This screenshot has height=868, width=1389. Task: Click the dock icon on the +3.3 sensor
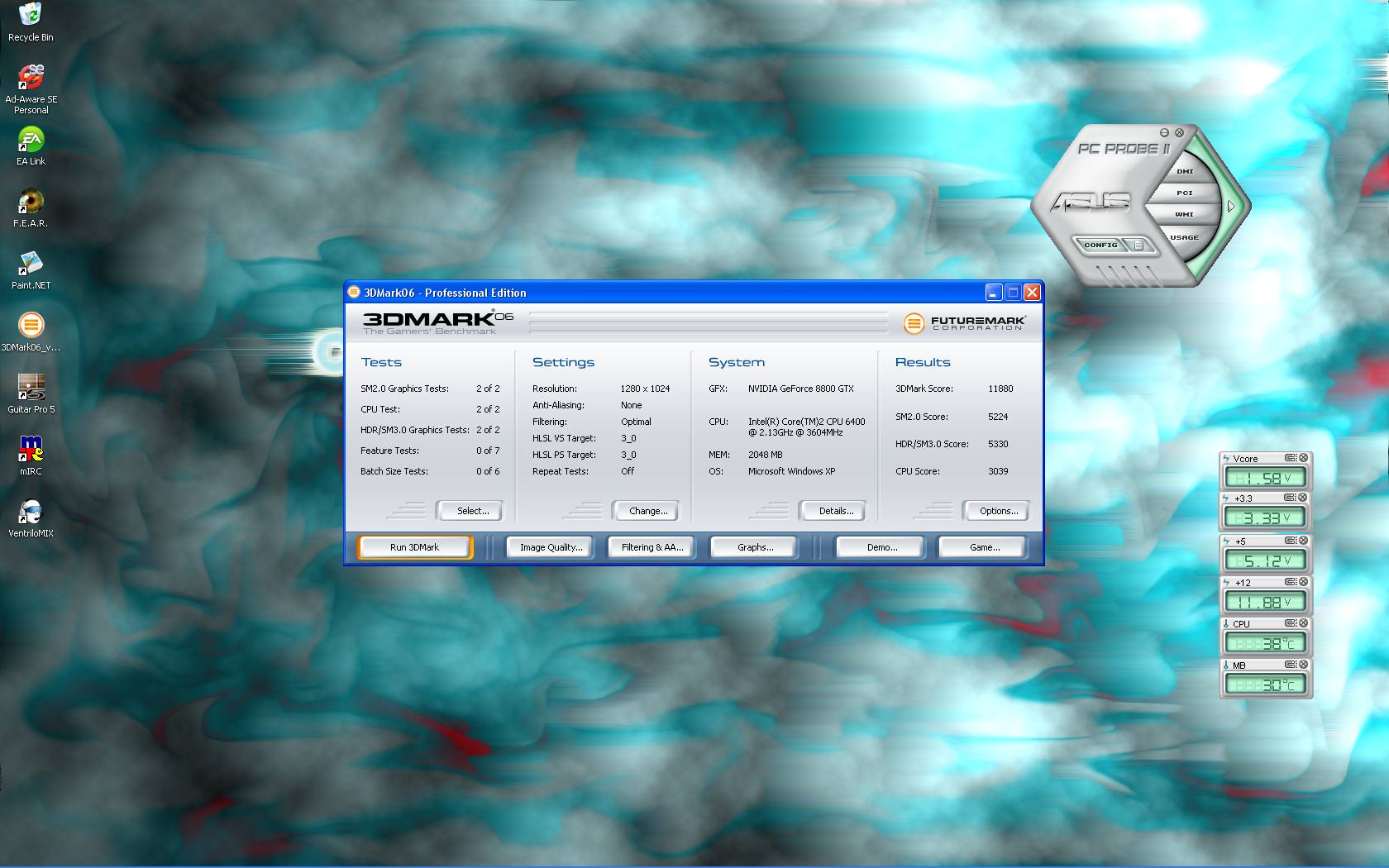[x=1290, y=498]
